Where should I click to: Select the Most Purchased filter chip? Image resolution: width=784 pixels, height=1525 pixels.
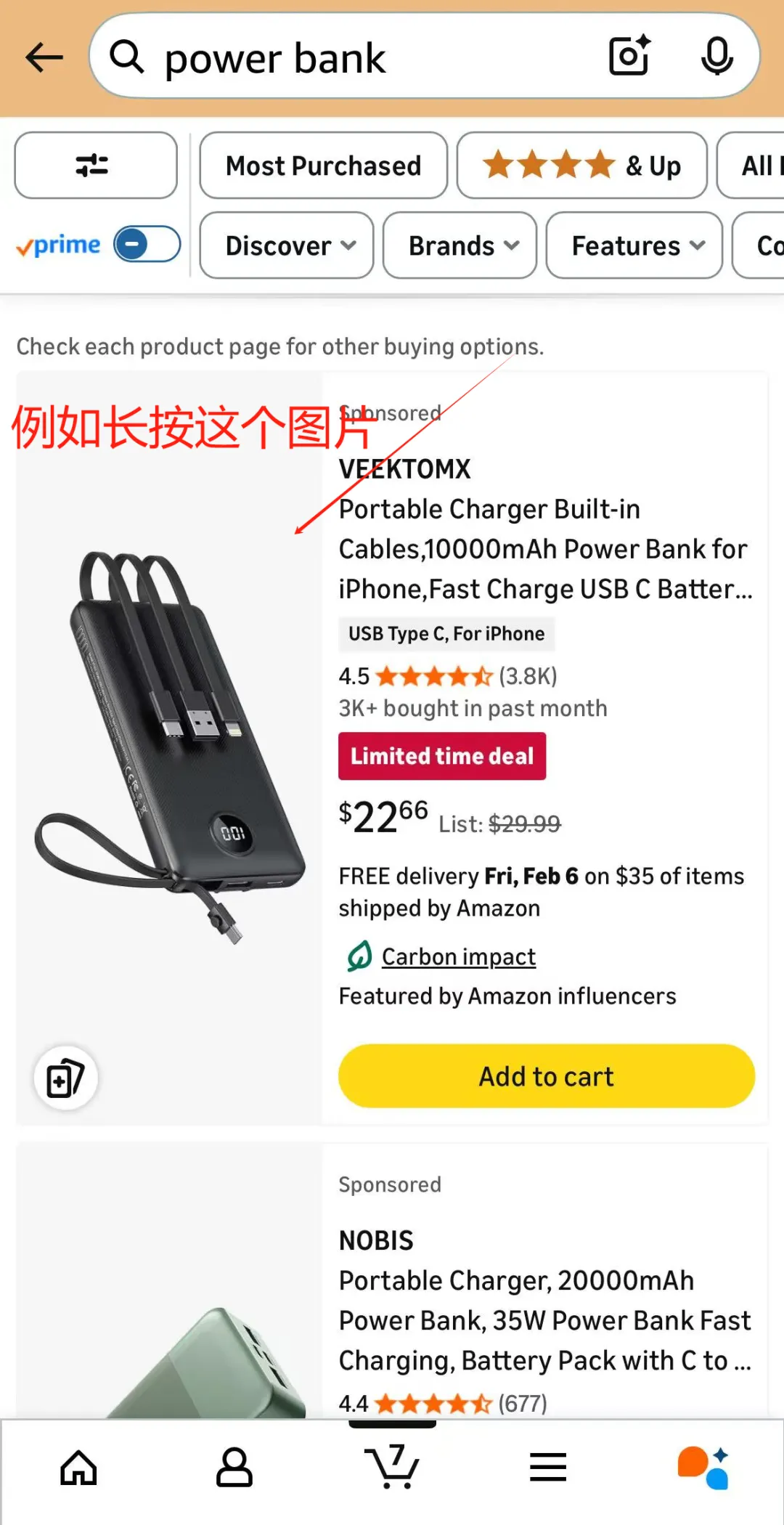(x=324, y=166)
